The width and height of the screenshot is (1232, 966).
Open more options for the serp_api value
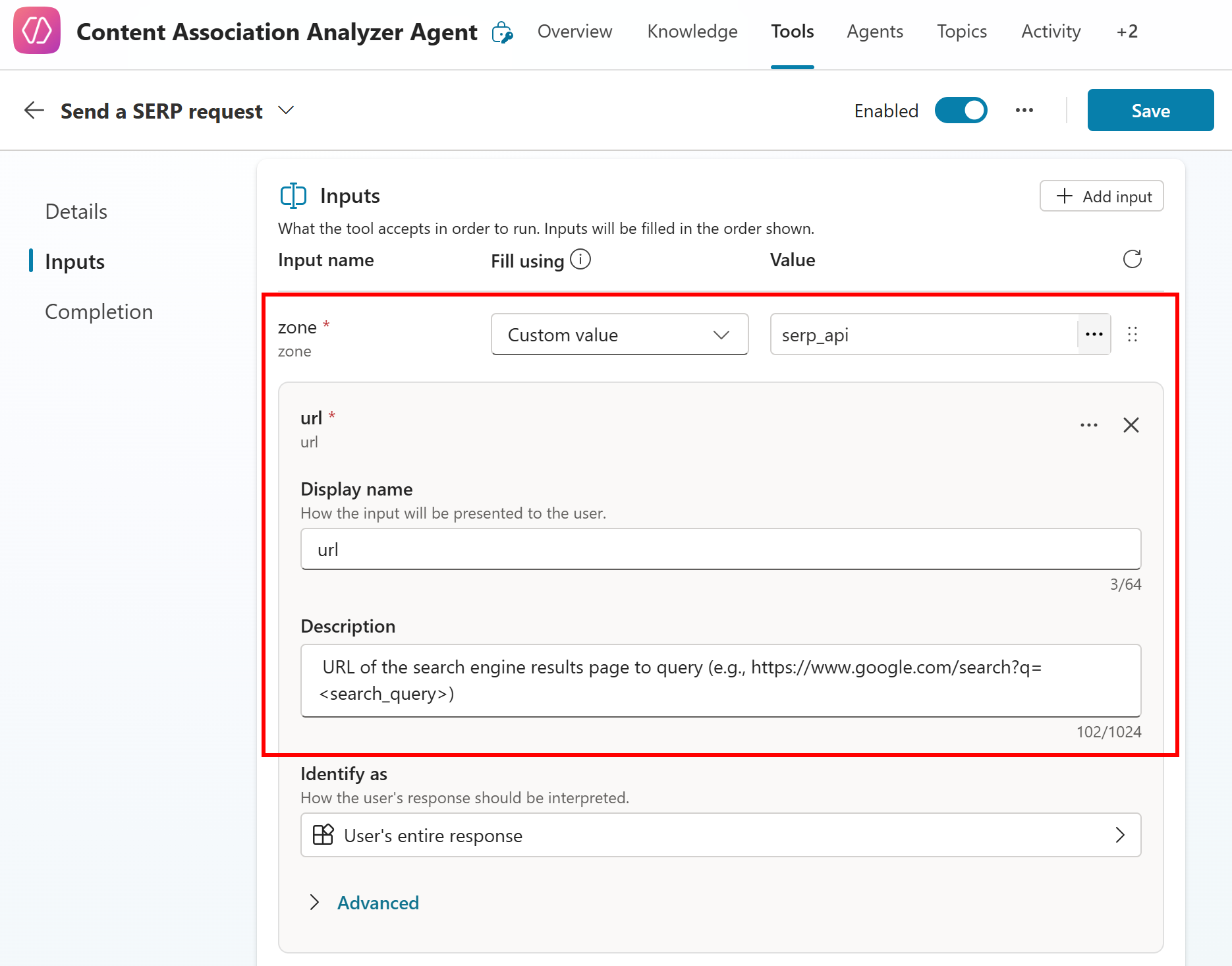[x=1094, y=334]
